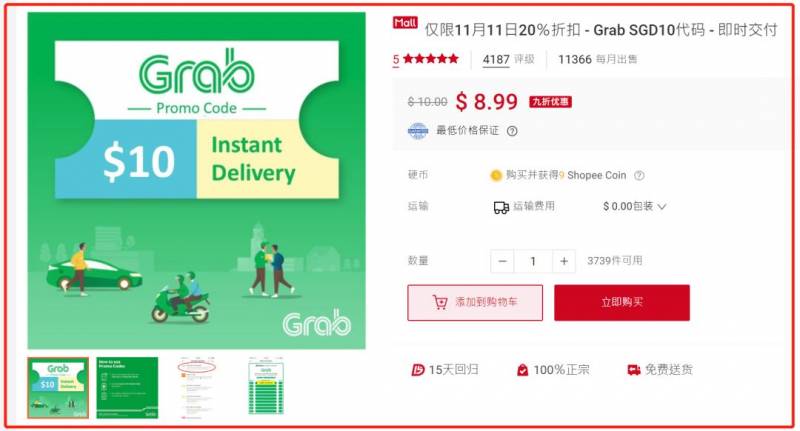The image size is (800, 431).
Task: Open the 4187 评级 ratings link
Action: pos(509,60)
